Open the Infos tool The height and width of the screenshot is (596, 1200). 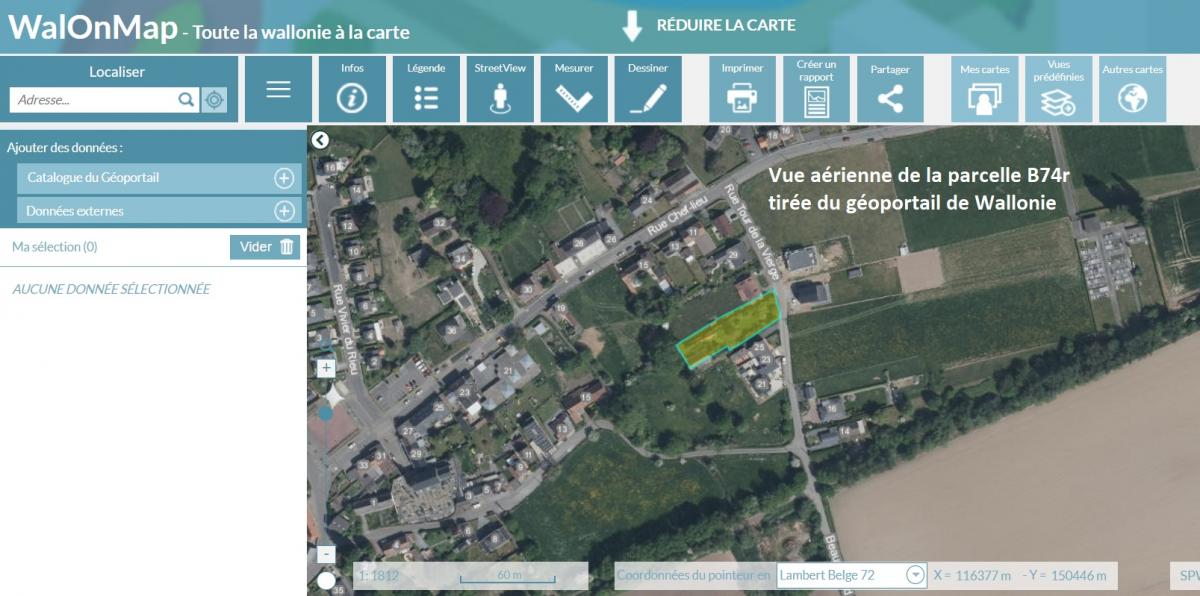pos(352,89)
